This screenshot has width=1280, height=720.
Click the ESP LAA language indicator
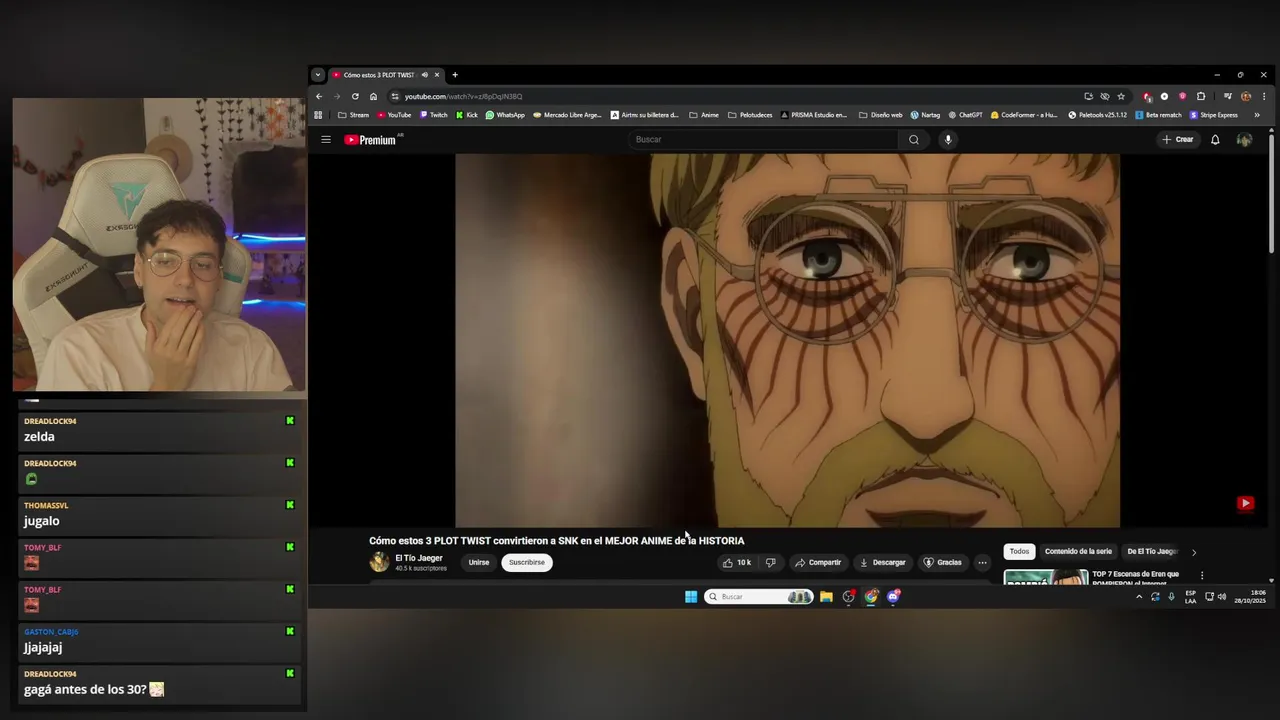point(1190,597)
